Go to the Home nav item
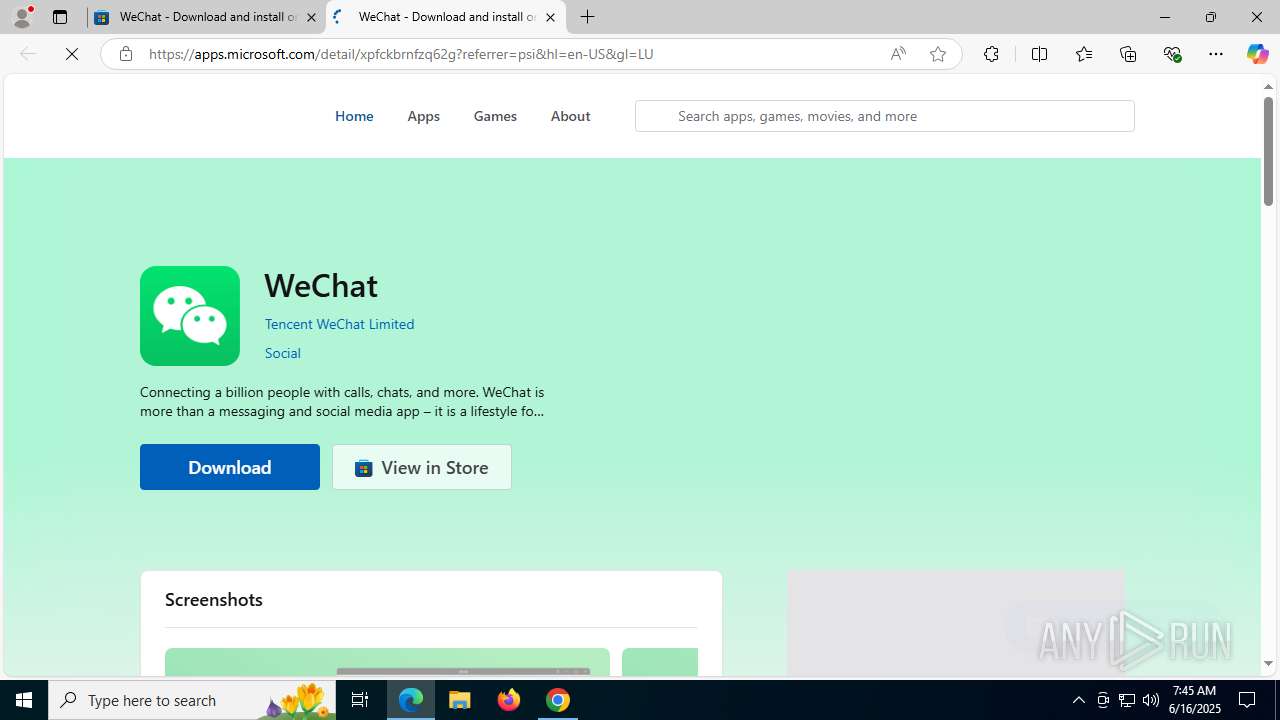Viewport: 1280px width, 720px height. tap(354, 116)
